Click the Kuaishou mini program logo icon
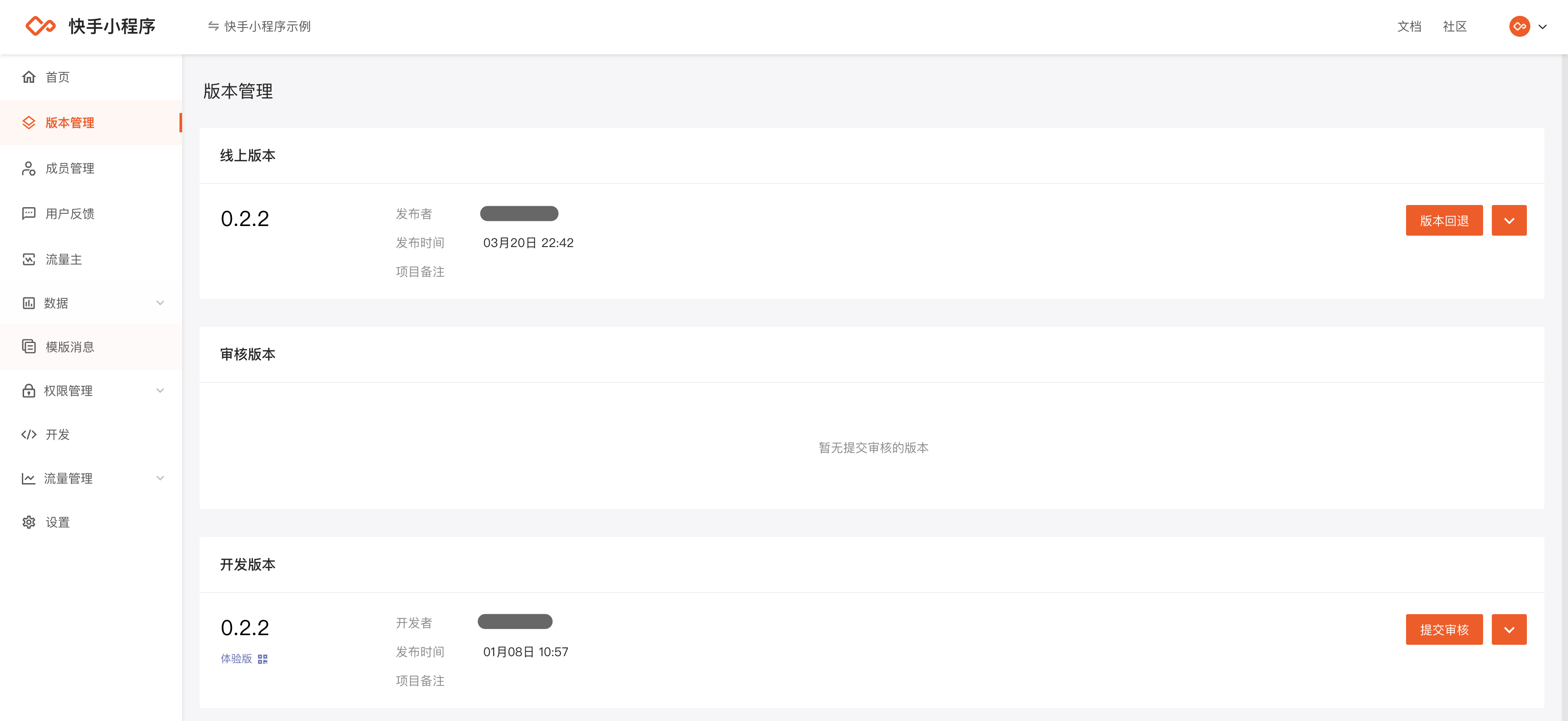The height and width of the screenshot is (721, 1568). pyautogui.click(x=40, y=26)
